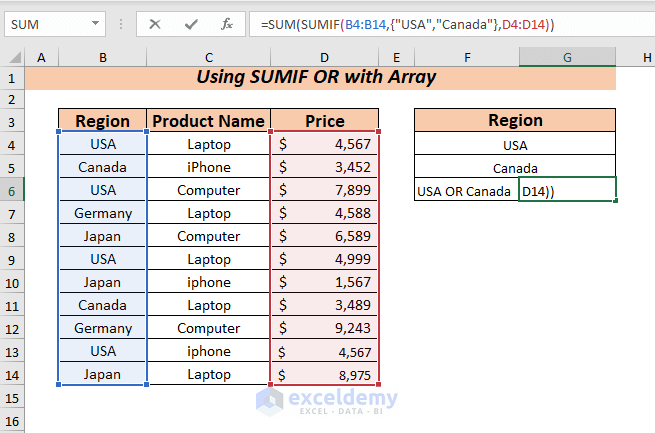Select row 6 header
Screen dimensions: 655x433
(13, 190)
